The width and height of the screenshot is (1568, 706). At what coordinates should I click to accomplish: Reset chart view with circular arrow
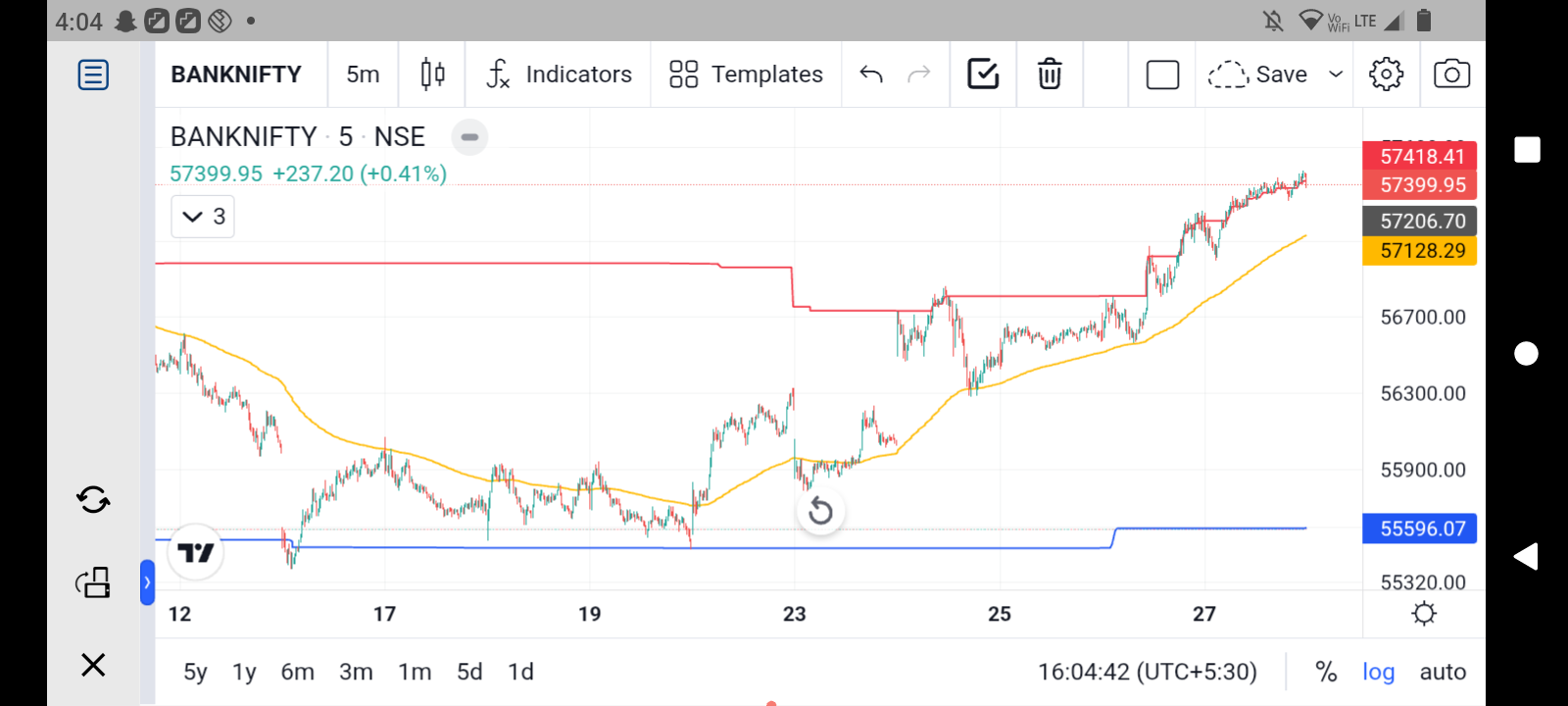click(820, 511)
